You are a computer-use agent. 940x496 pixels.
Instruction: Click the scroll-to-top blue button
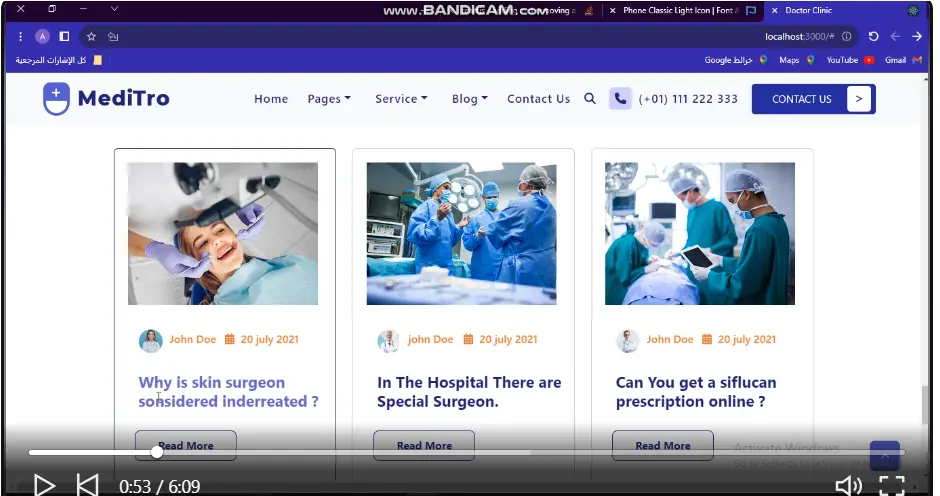click(x=885, y=456)
